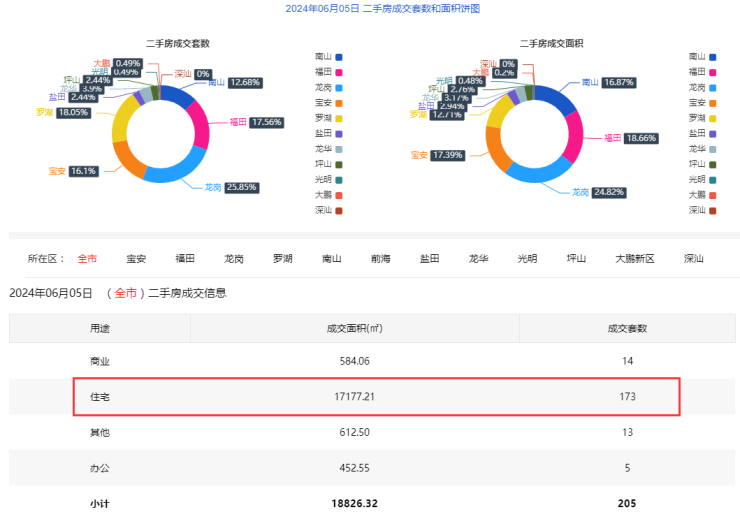
Task: Click the 南山 12.68% label in 成交套数 chart
Action: (235, 83)
